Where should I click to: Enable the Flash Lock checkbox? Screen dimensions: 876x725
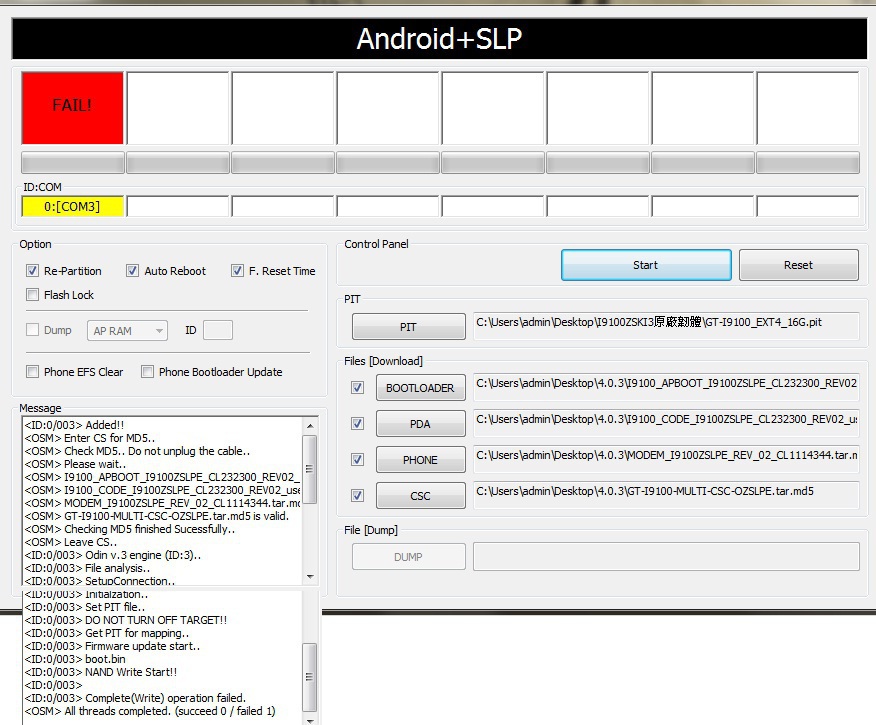32,294
